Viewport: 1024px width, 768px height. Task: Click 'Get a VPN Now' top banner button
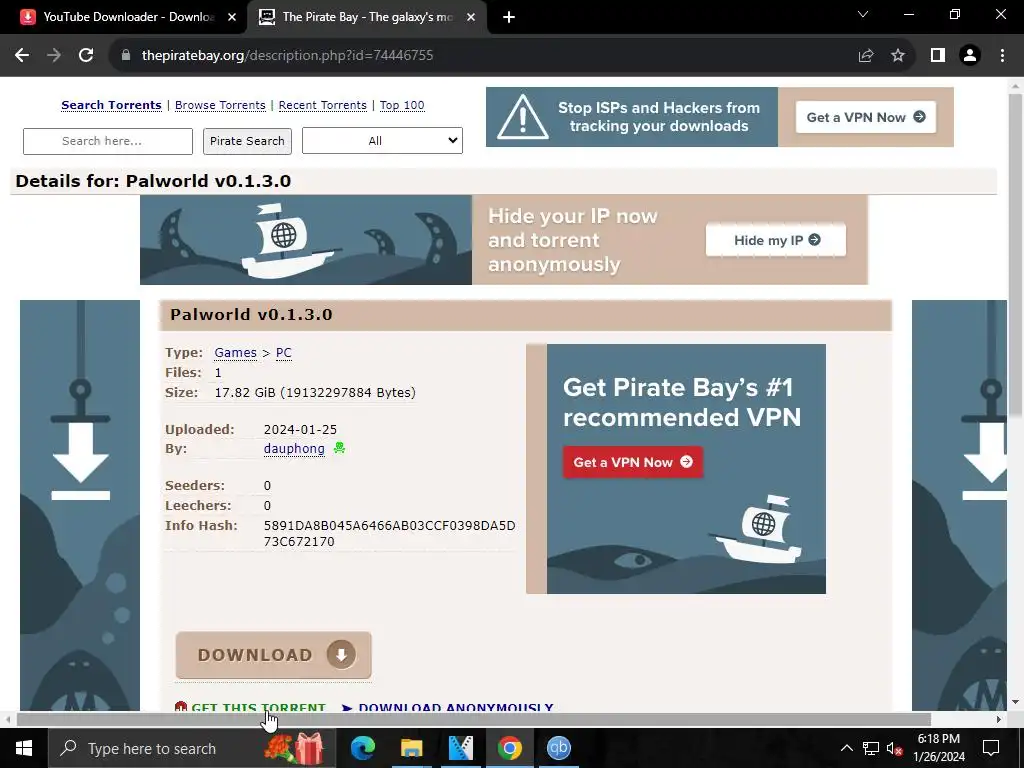[865, 118]
